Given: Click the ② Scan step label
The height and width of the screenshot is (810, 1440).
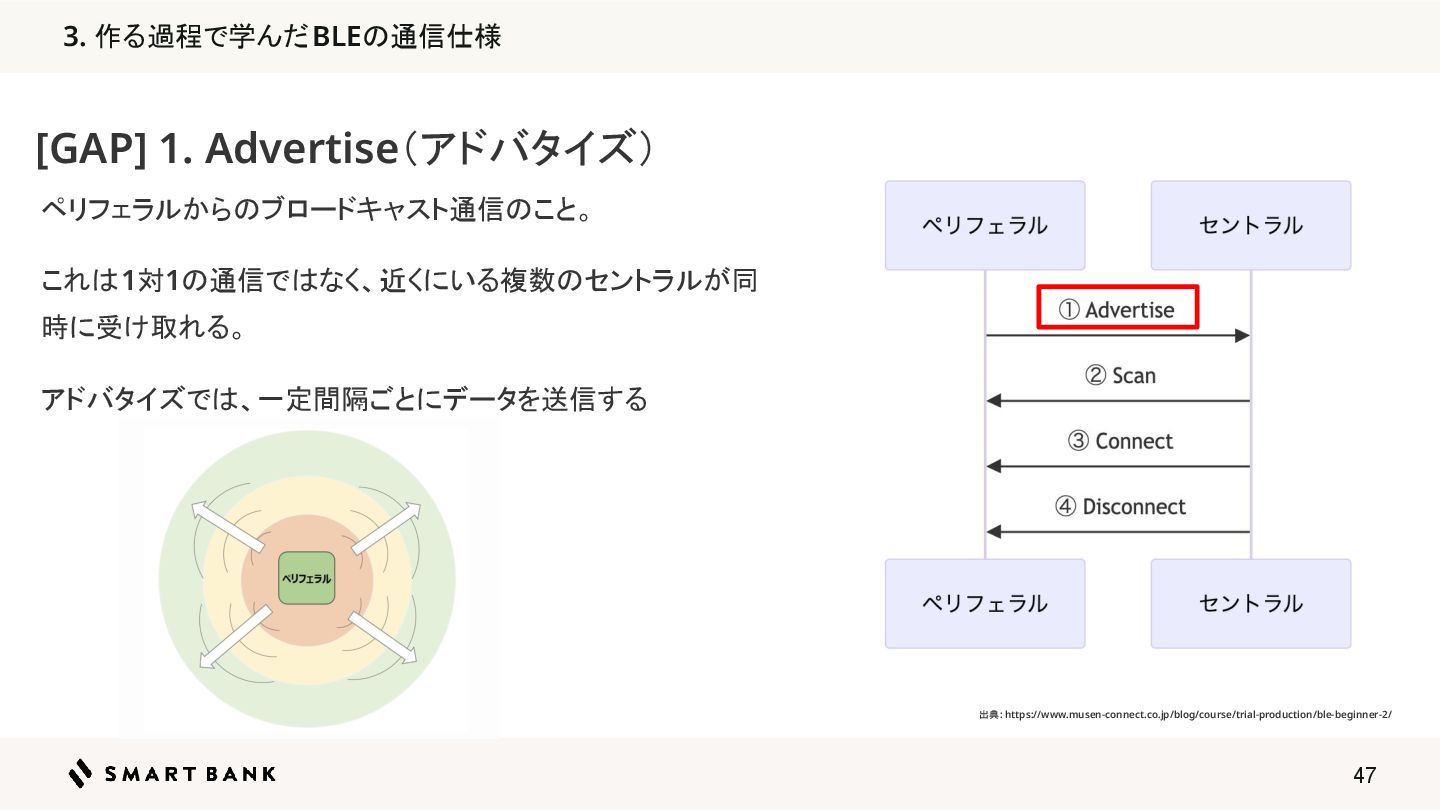Looking at the screenshot, I should tap(1120, 376).
